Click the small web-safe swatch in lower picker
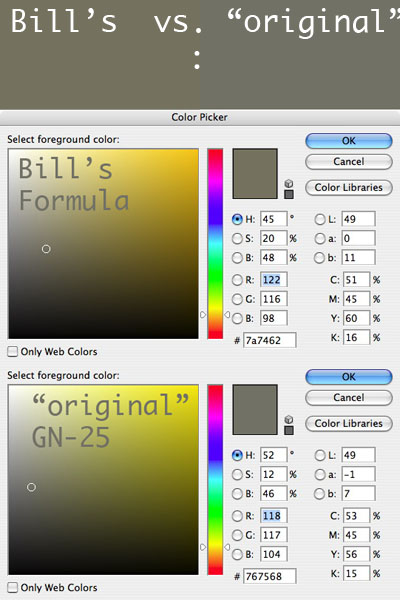Viewport: 400px width, 600px height. coord(289,430)
